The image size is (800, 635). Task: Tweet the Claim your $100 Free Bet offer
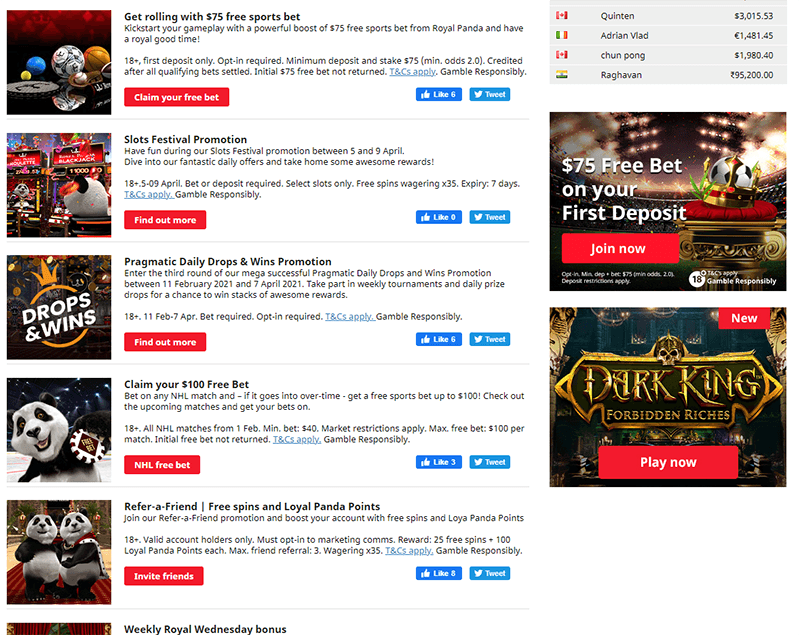tap(489, 462)
